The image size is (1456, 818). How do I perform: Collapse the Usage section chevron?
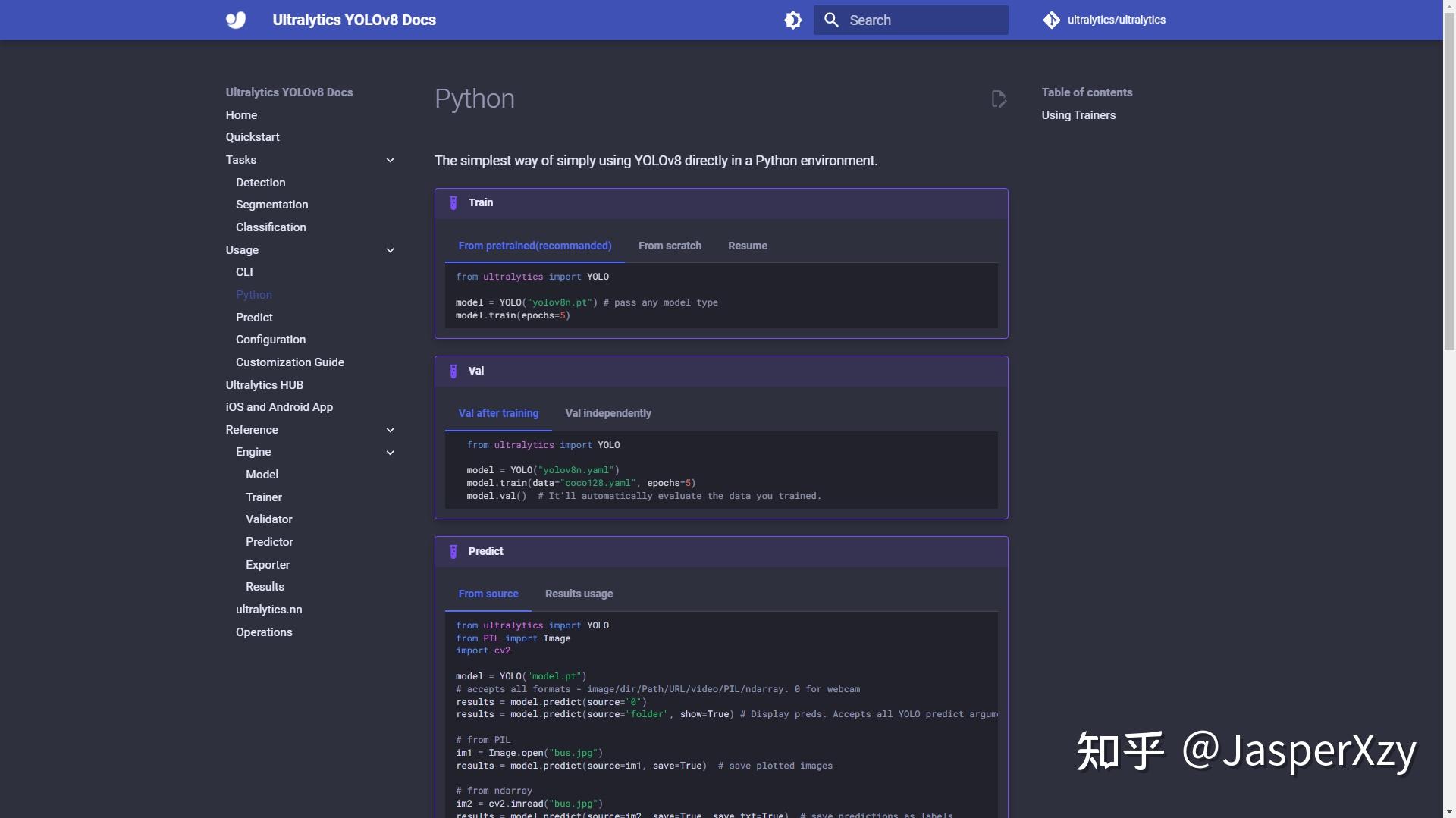point(390,250)
